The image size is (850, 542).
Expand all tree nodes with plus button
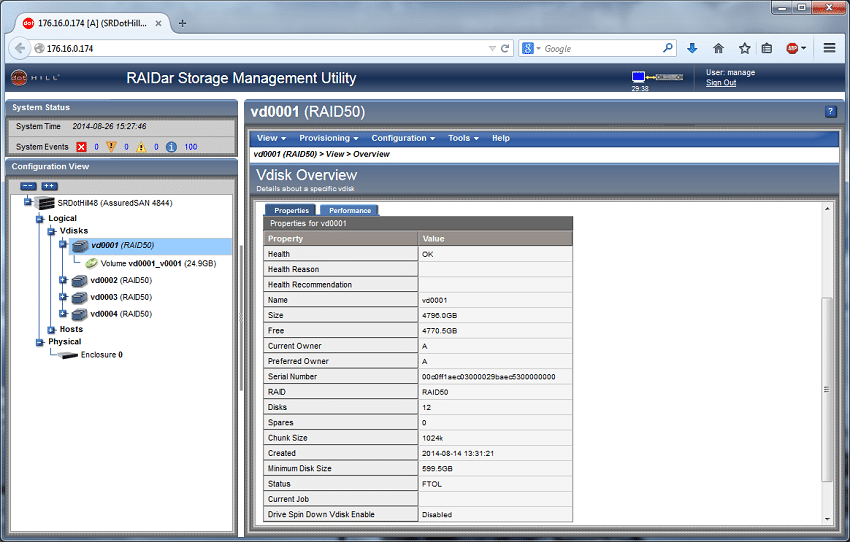(49, 186)
